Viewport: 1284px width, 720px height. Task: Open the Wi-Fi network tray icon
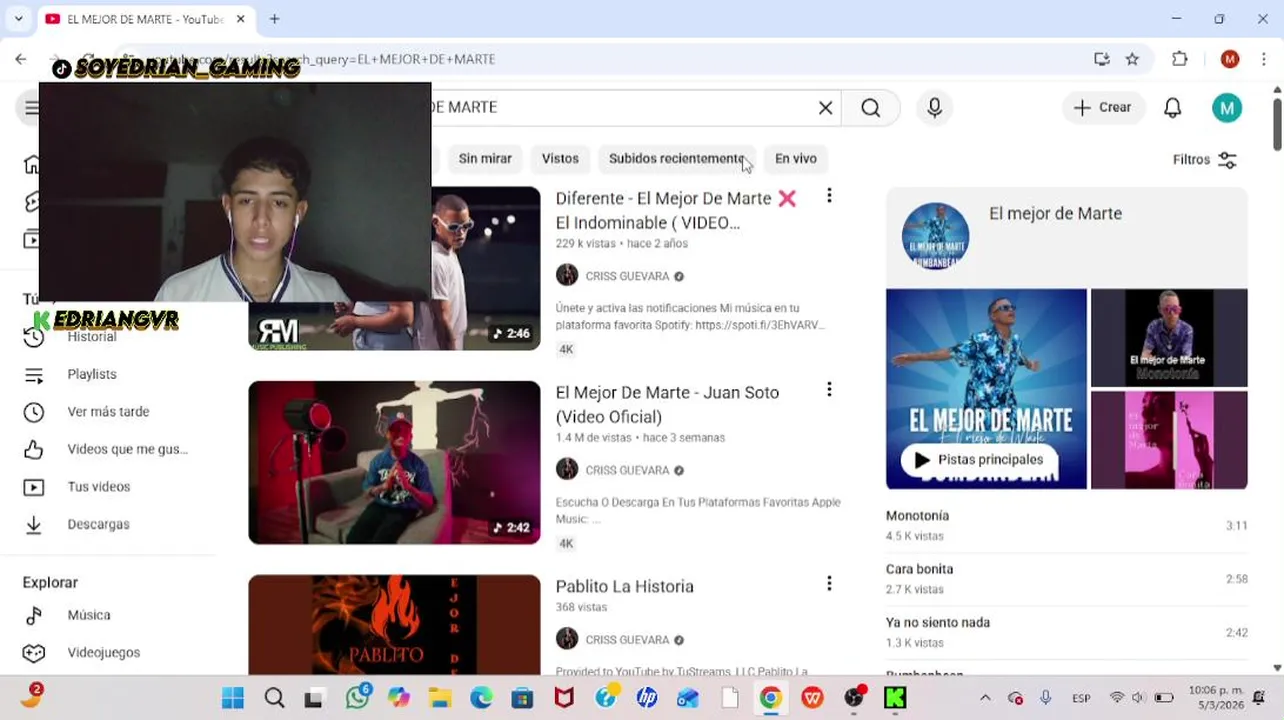(1116, 698)
